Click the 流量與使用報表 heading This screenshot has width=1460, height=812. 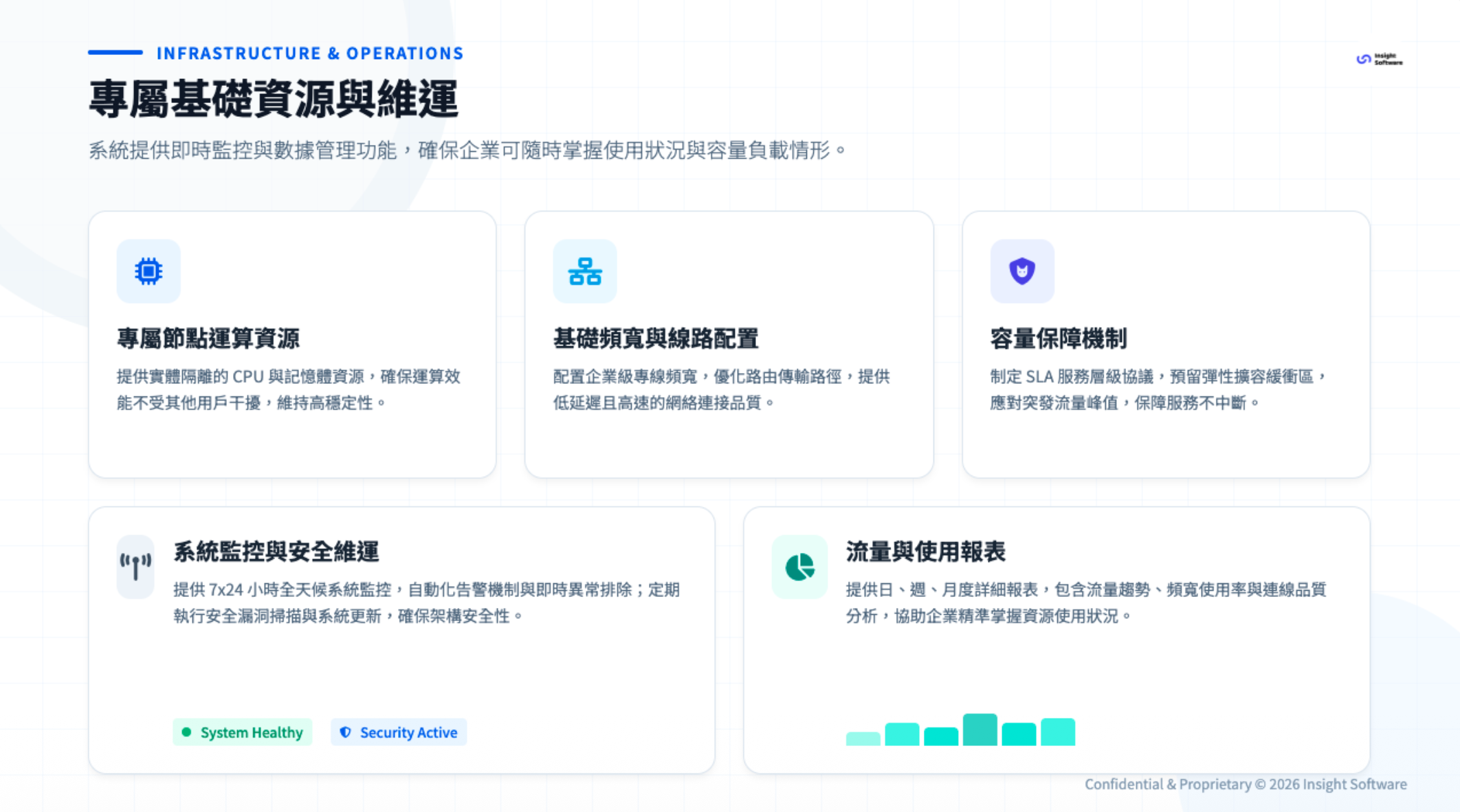pyautogui.click(x=925, y=552)
